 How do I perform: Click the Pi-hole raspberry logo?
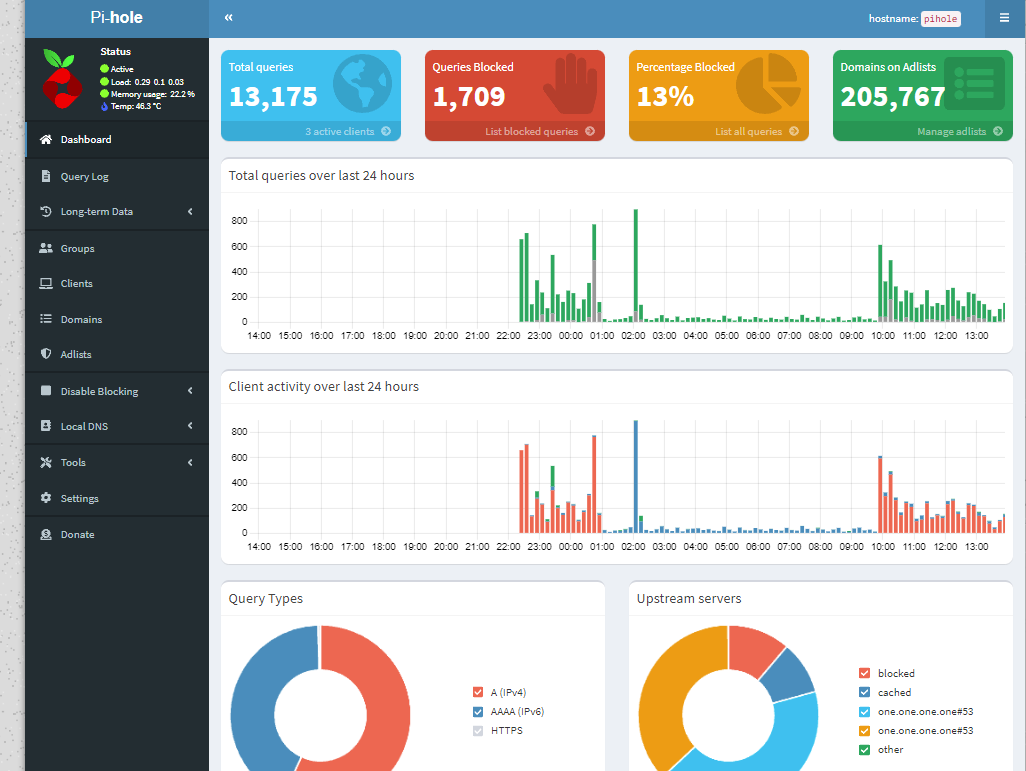point(62,77)
